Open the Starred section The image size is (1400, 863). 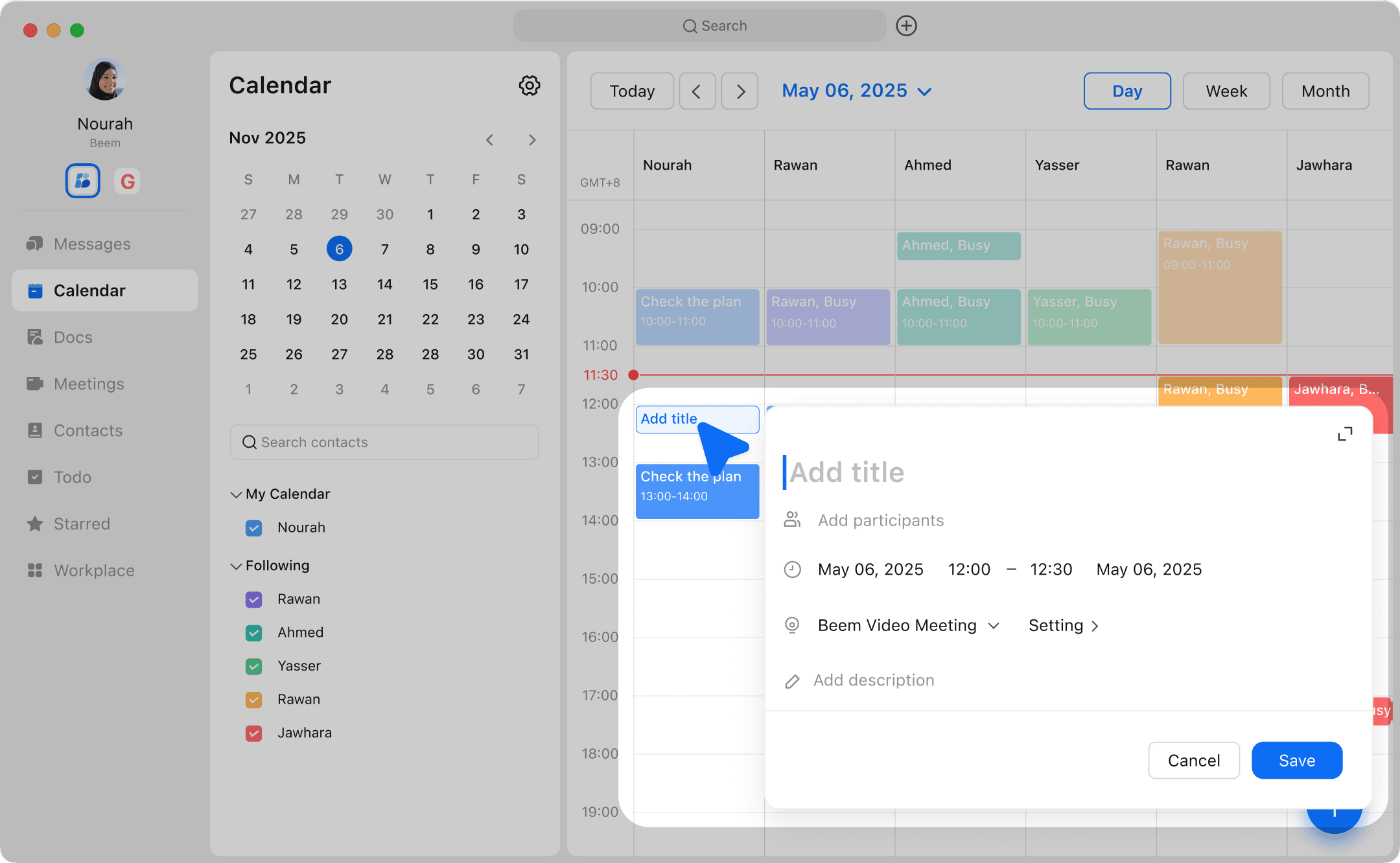coord(82,524)
